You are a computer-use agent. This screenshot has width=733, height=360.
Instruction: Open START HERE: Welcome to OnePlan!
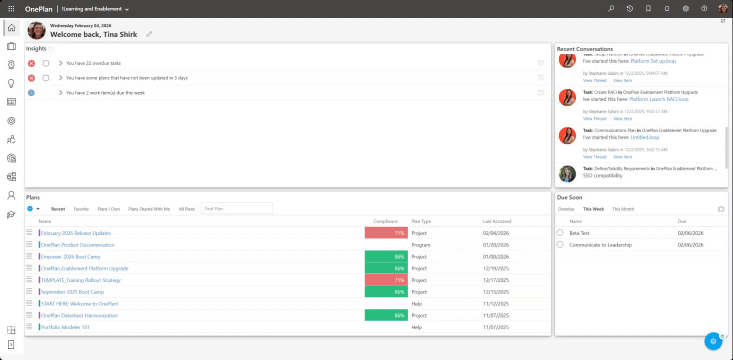79,303
